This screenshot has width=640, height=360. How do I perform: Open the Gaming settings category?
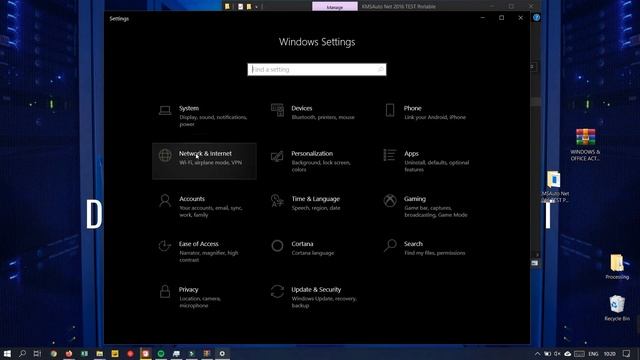point(429,207)
